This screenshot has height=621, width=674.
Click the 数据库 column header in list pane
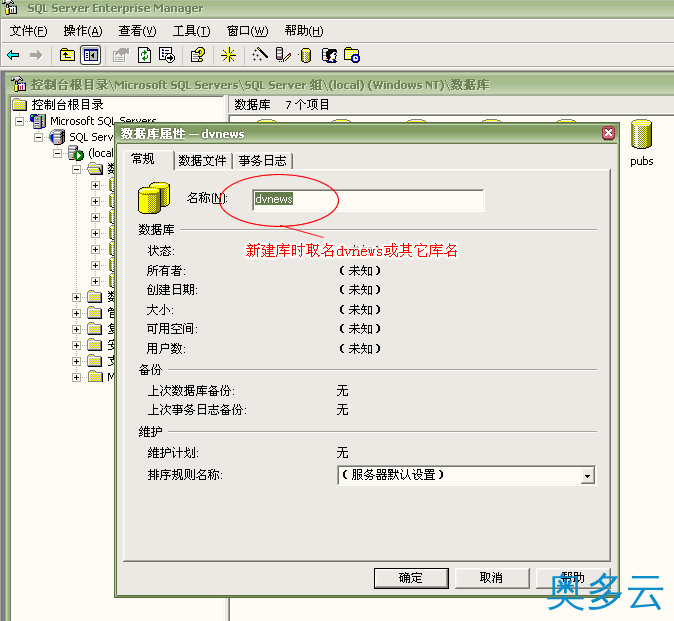(252, 104)
